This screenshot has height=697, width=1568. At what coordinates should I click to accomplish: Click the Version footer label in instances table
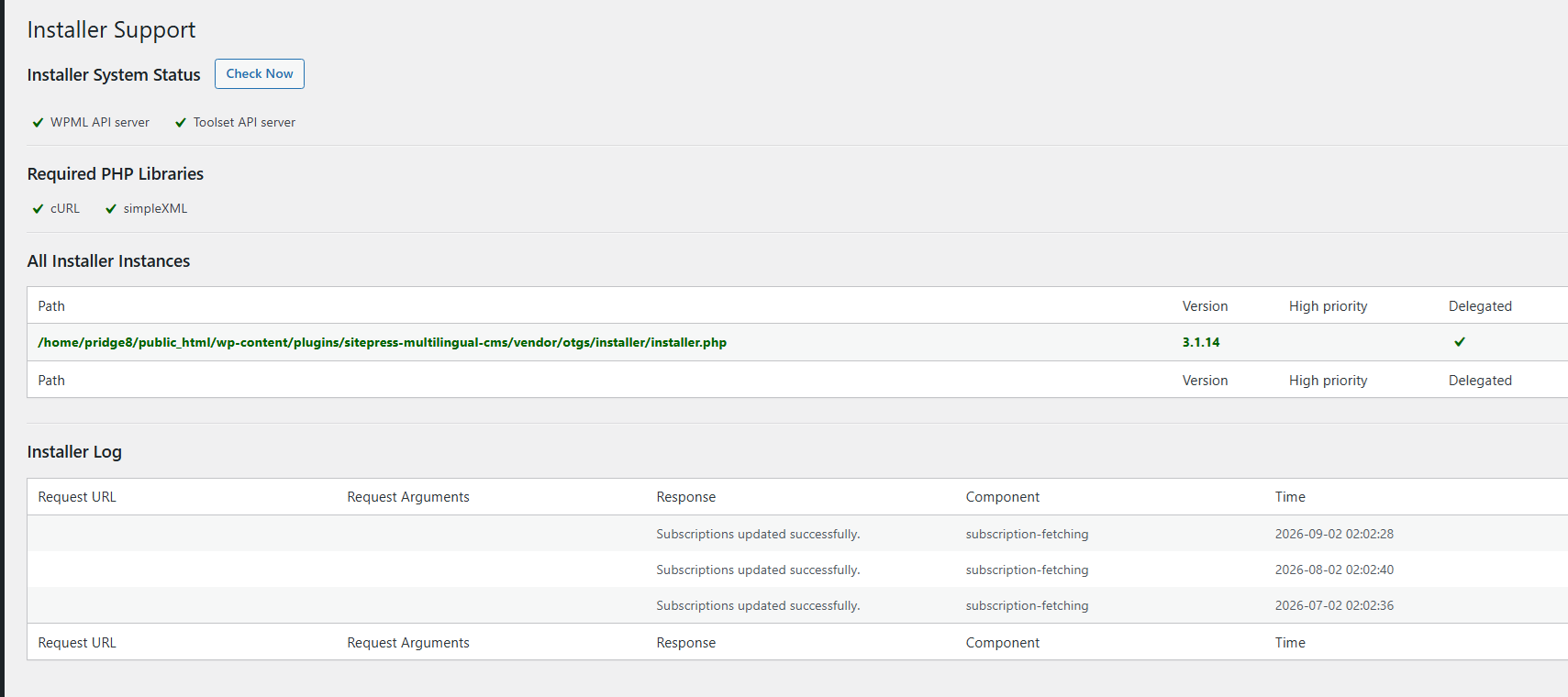[1205, 381]
